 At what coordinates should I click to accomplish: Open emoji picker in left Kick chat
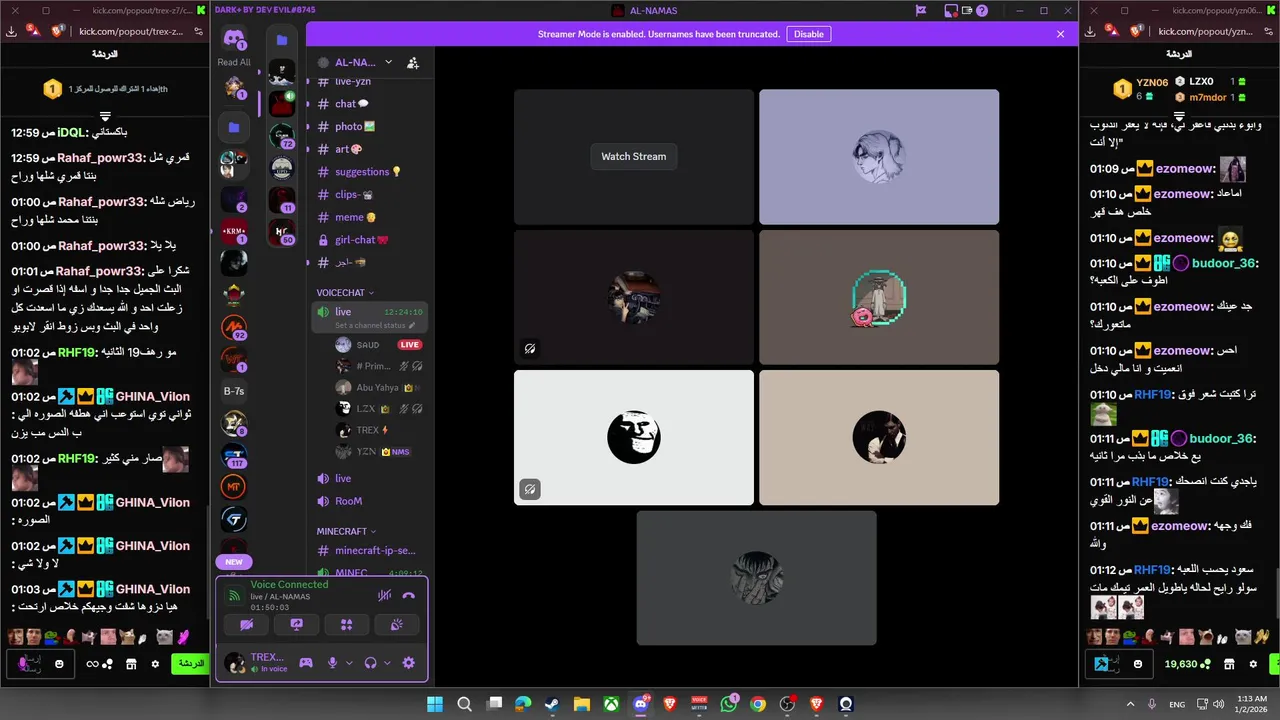click(x=59, y=664)
